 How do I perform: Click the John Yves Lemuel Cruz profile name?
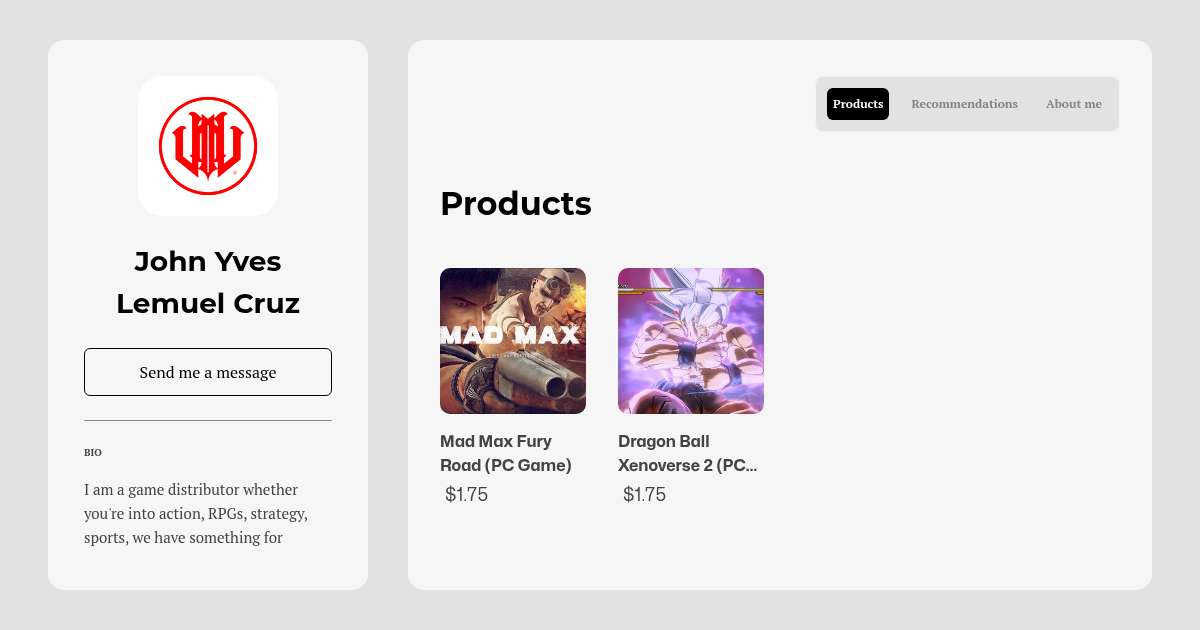coord(208,282)
